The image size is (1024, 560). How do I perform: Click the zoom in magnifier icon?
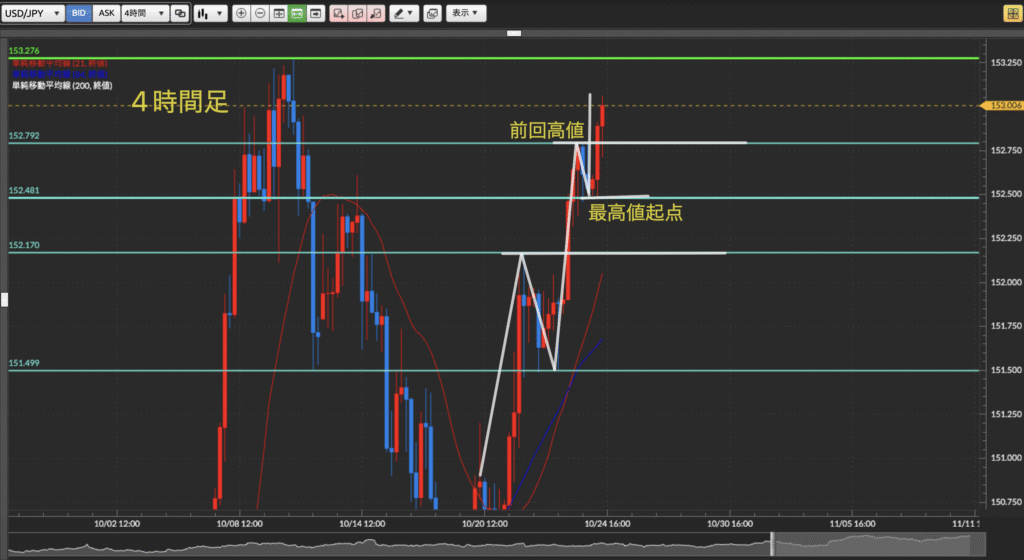coord(241,14)
